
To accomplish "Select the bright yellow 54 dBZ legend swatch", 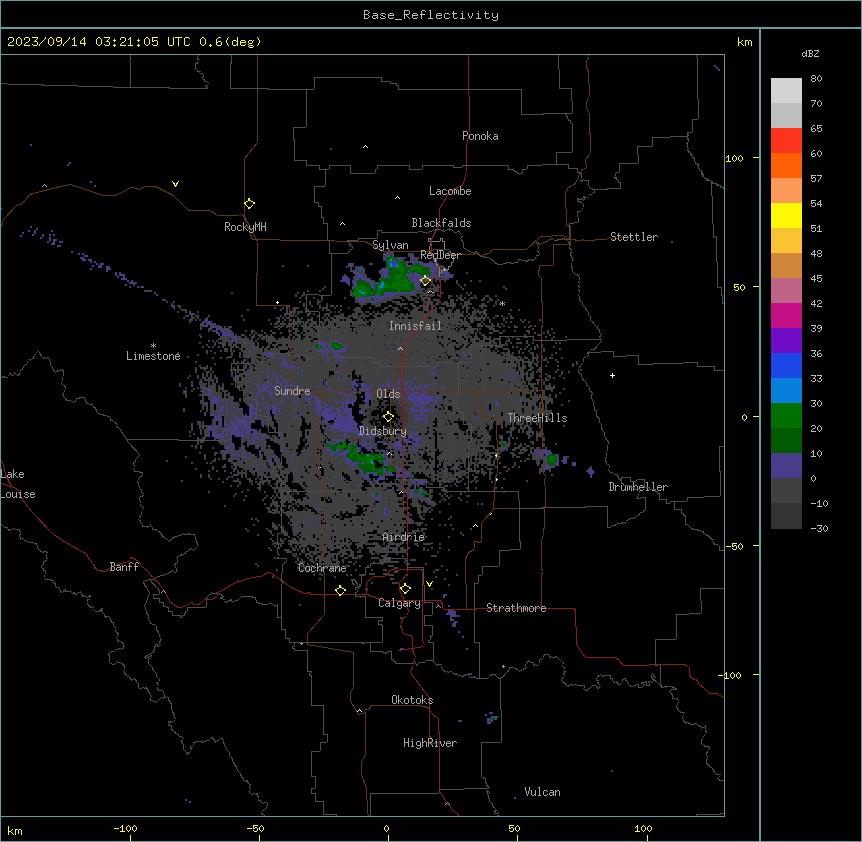I will pos(786,215).
